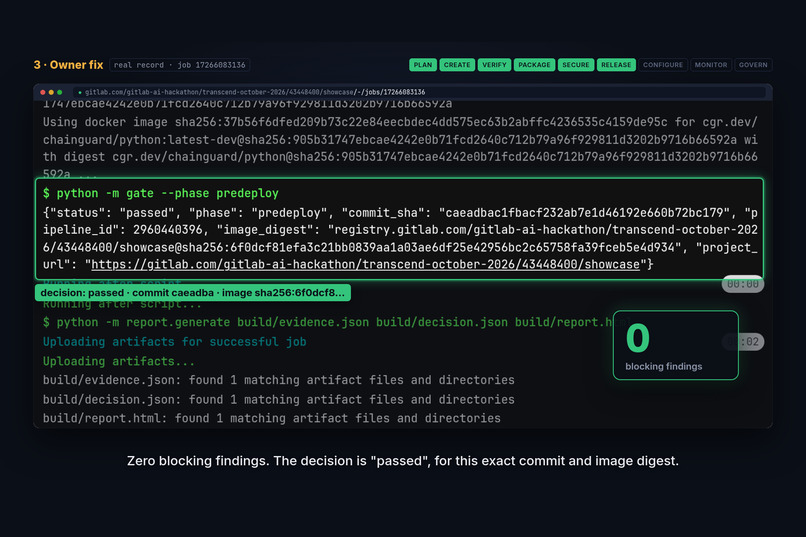806x537 pixels.
Task: Click the '0 blocking findings' card
Action: click(x=675, y=345)
